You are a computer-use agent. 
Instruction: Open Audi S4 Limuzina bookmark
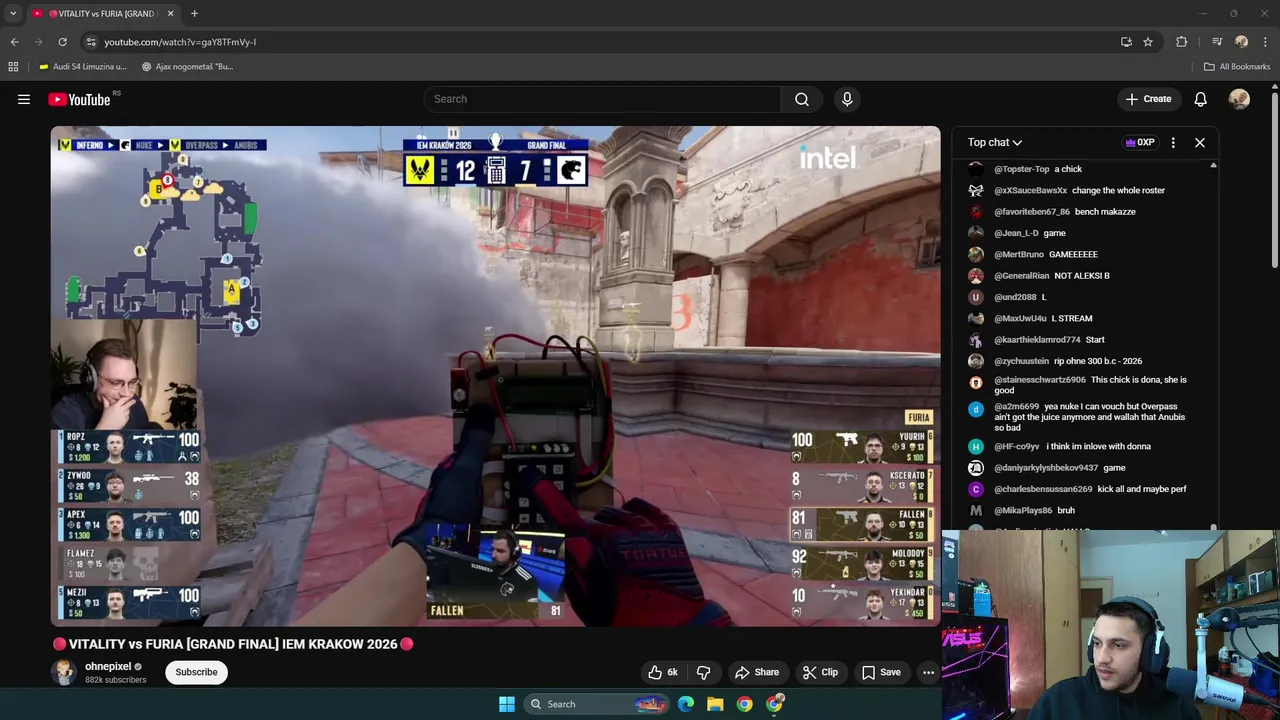point(82,67)
